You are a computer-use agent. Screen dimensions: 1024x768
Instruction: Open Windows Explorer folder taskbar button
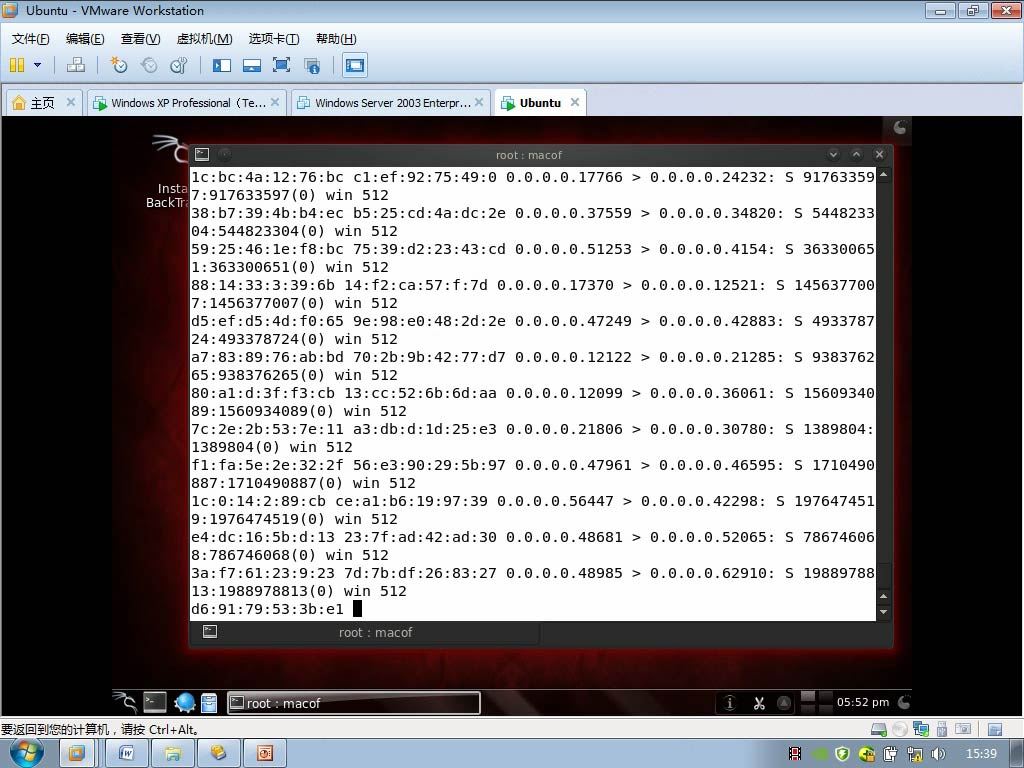click(172, 754)
